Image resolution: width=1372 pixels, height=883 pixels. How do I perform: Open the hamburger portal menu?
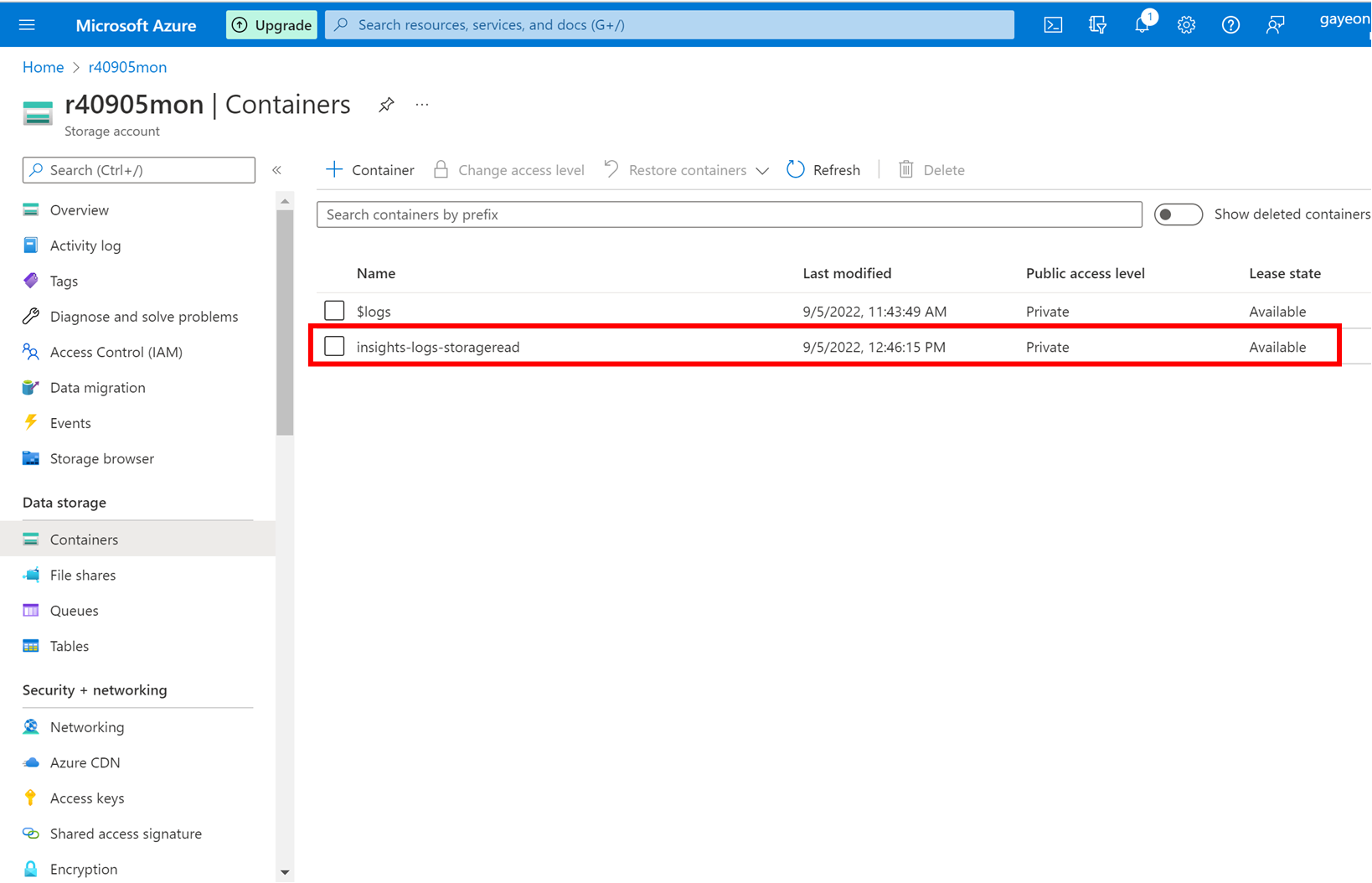[27, 25]
